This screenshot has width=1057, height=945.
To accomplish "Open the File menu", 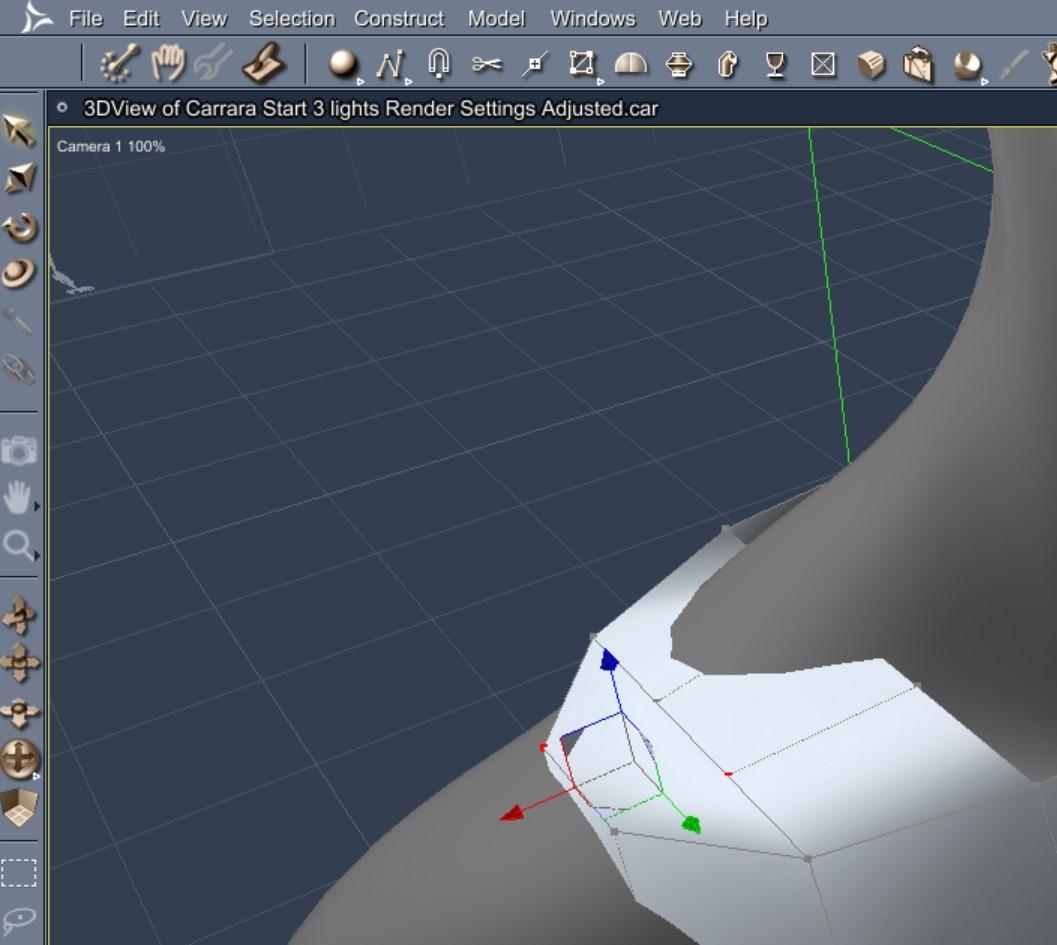I will (x=86, y=18).
